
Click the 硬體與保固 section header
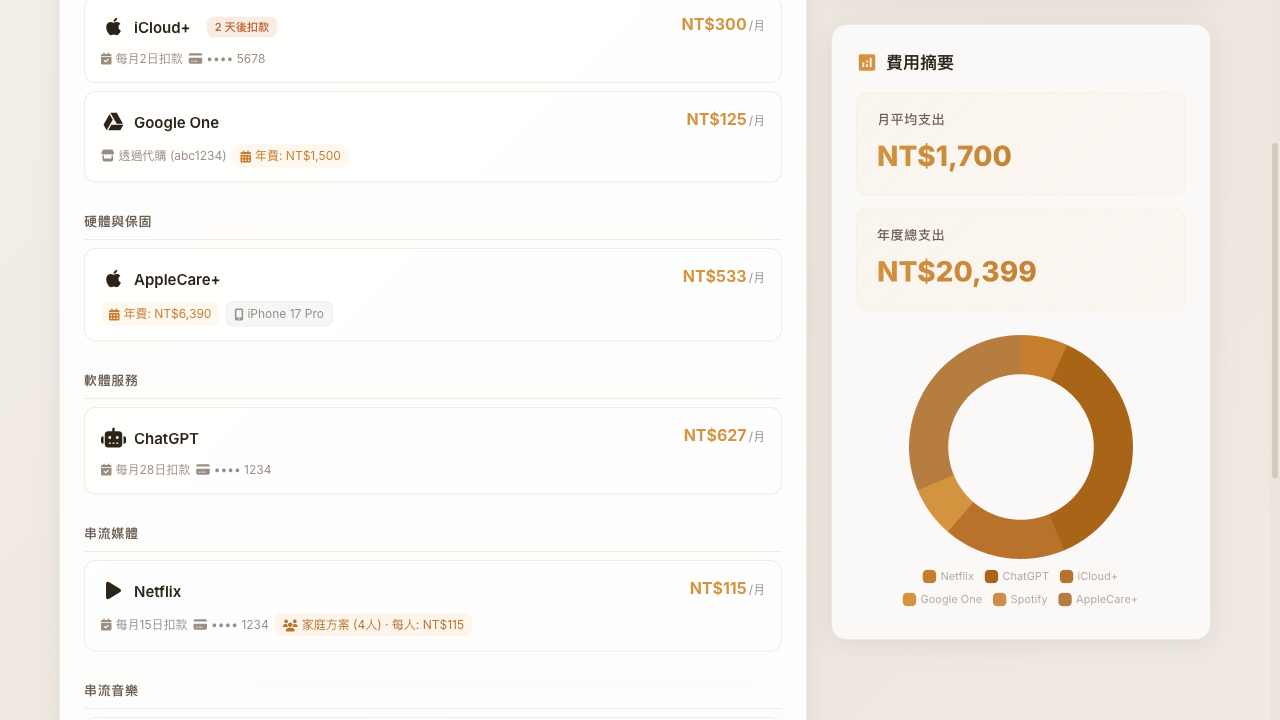tap(118, 221)
